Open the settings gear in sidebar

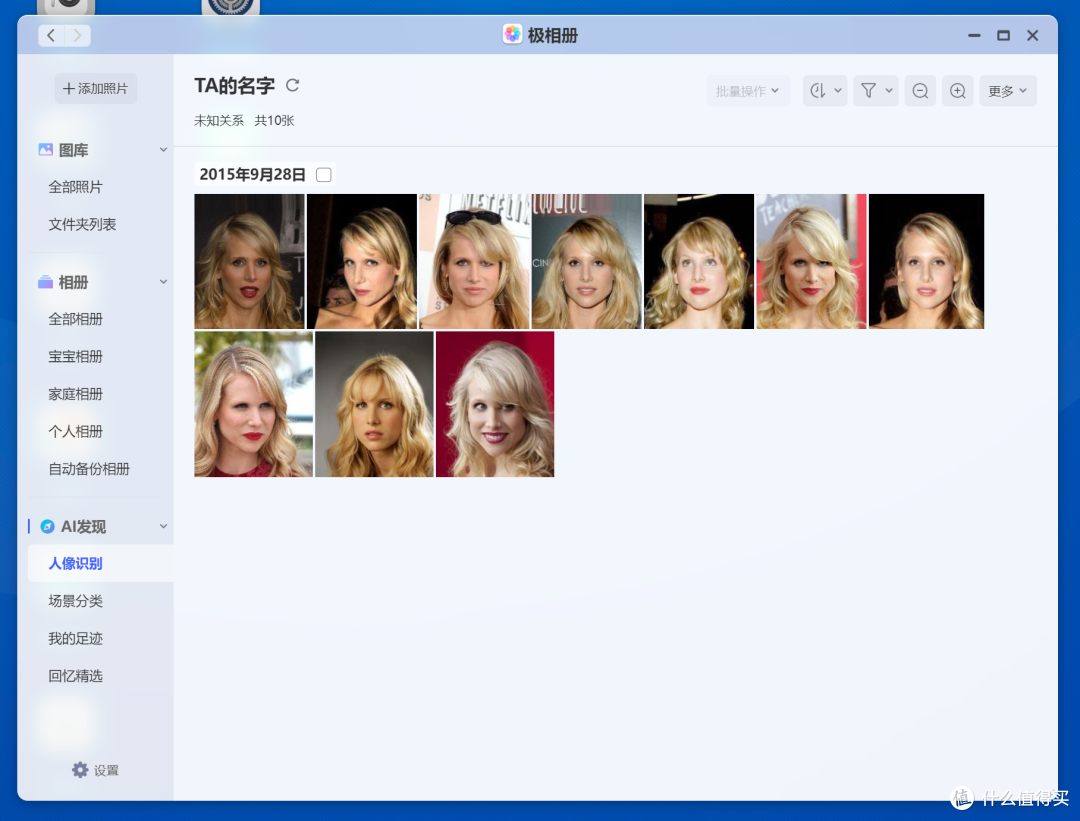pos(81,770)
